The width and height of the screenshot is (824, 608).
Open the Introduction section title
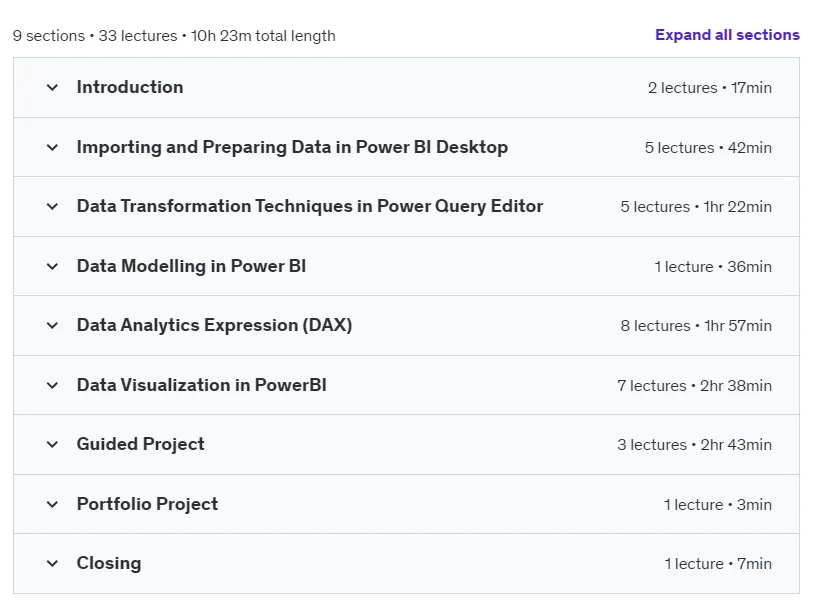coord(130,87)
